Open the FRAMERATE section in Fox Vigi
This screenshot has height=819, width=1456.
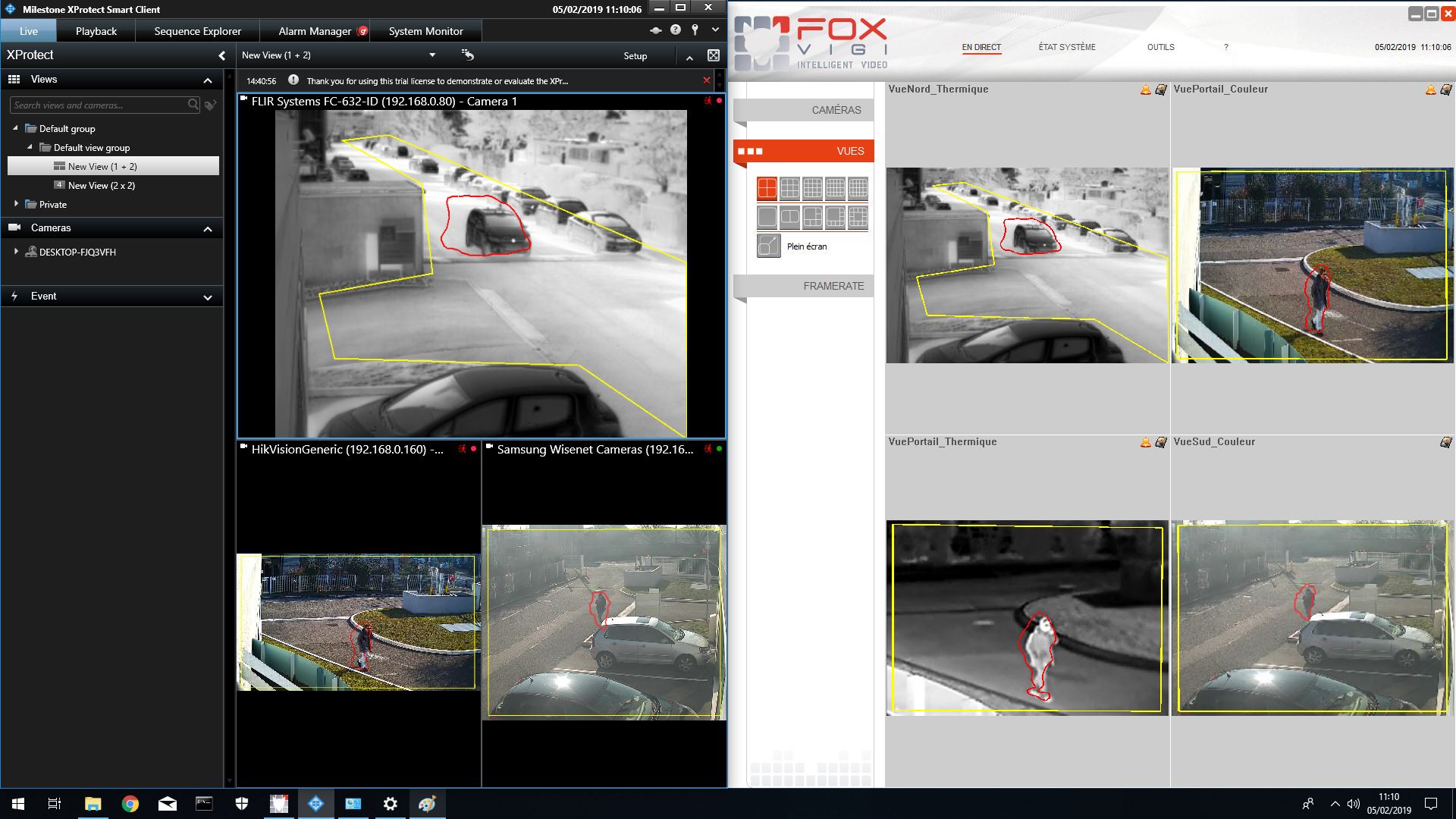coord(804,286)
